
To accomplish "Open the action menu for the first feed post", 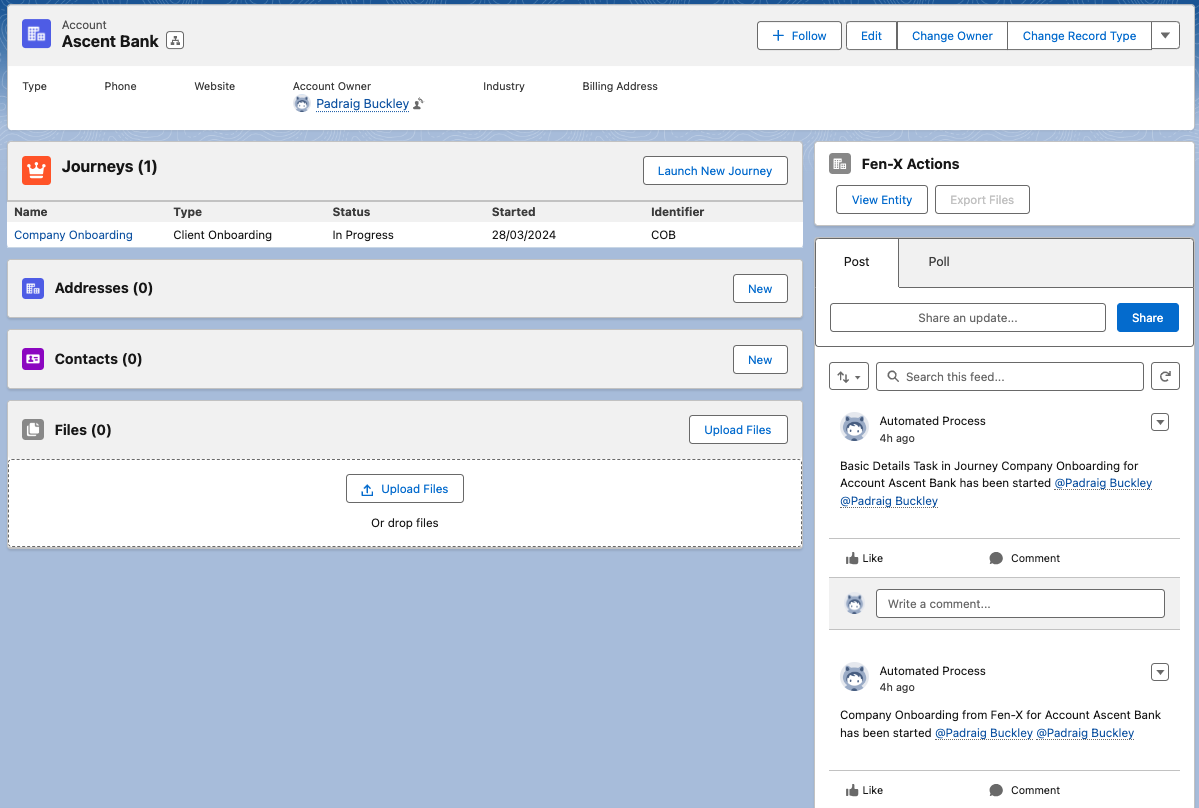I will tap(1160, 422).
